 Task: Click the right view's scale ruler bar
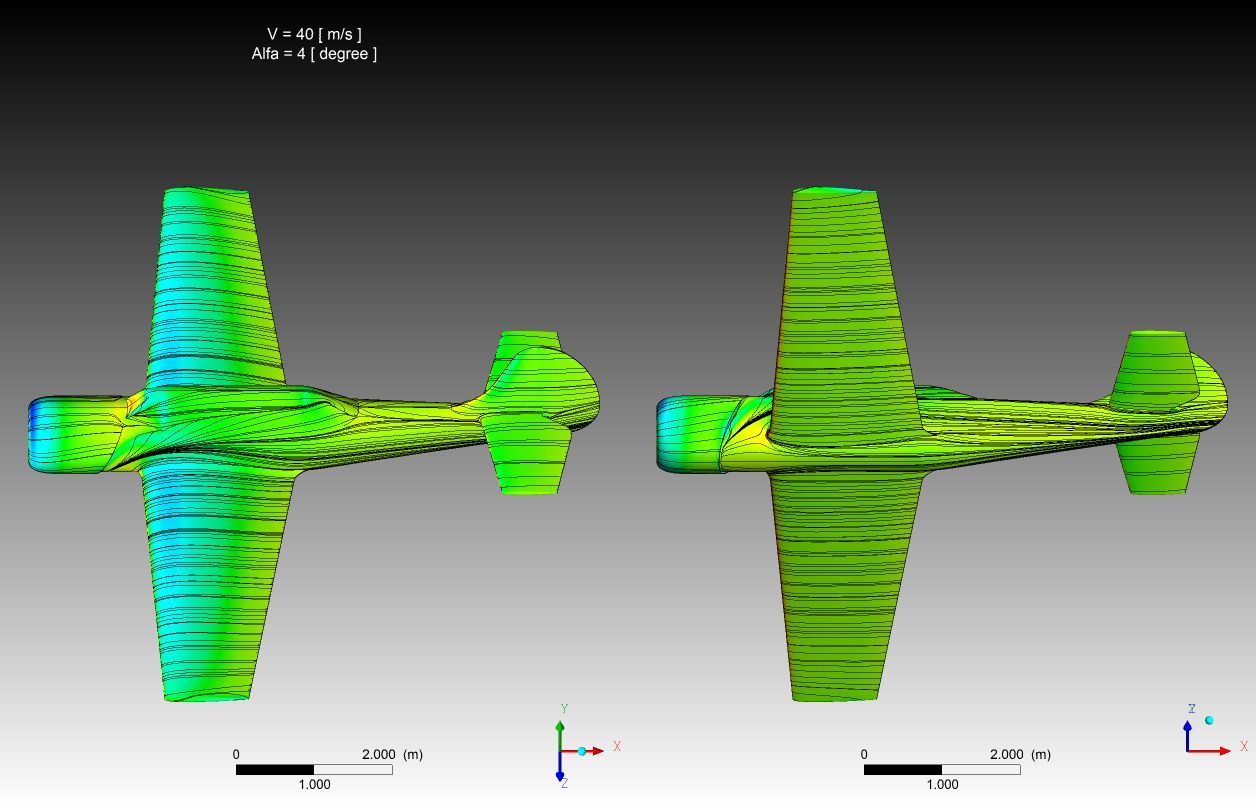[x=942, y=770]
